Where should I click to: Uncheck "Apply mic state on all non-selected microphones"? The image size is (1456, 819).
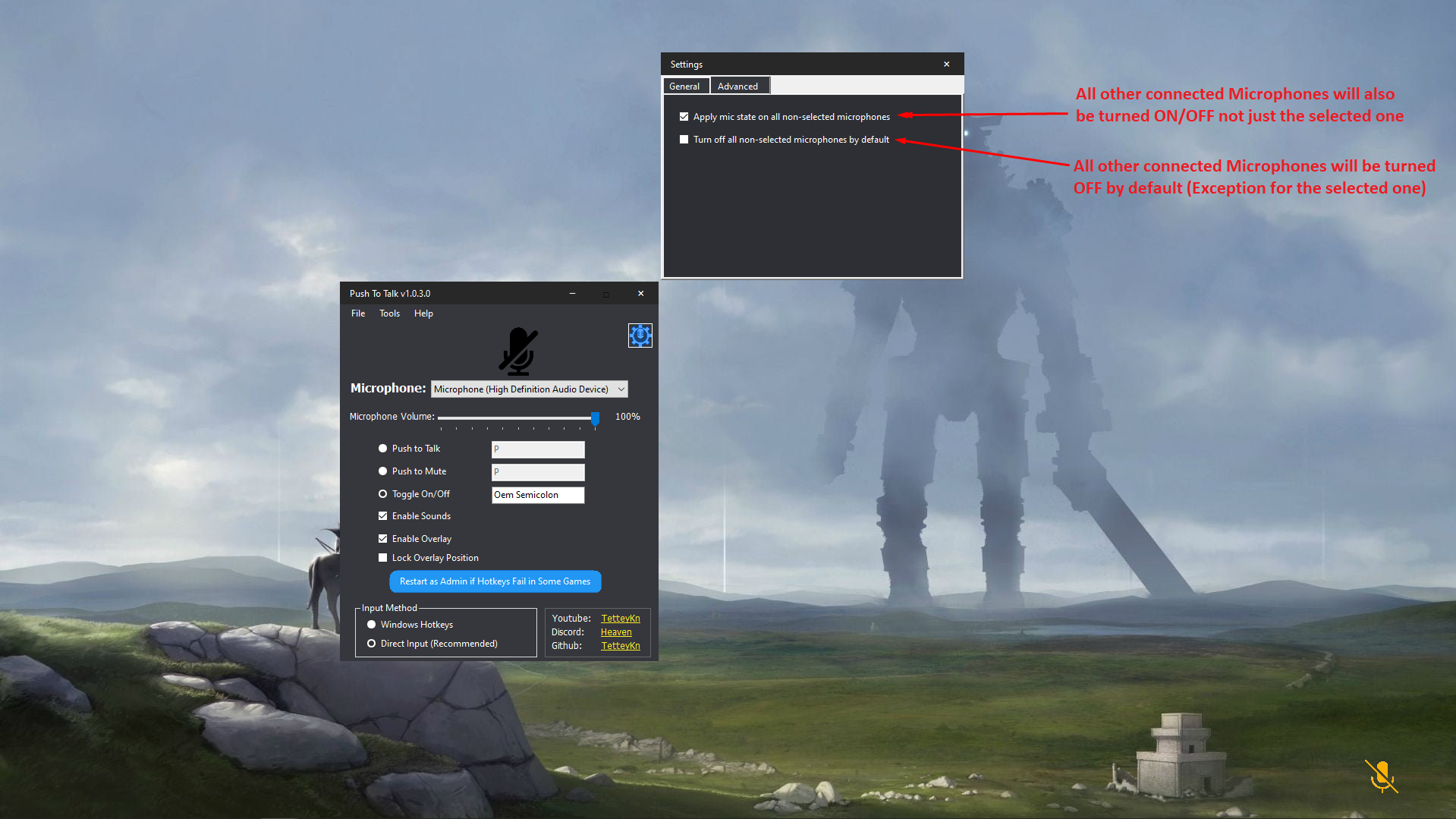(x=684, y=116)
